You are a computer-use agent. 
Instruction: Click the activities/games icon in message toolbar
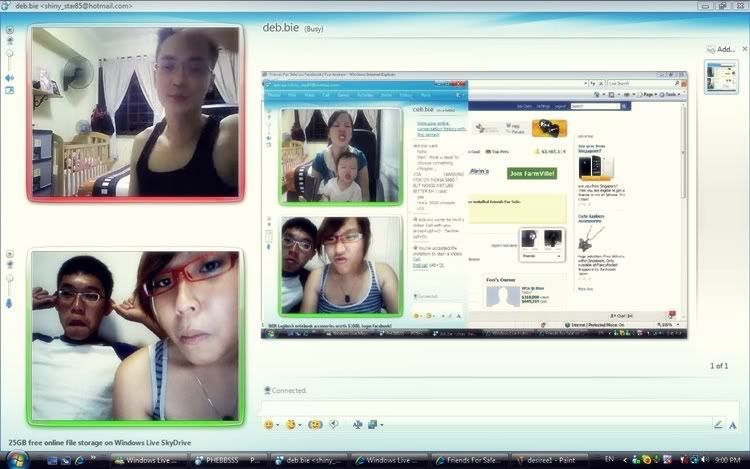pos(357,425)
